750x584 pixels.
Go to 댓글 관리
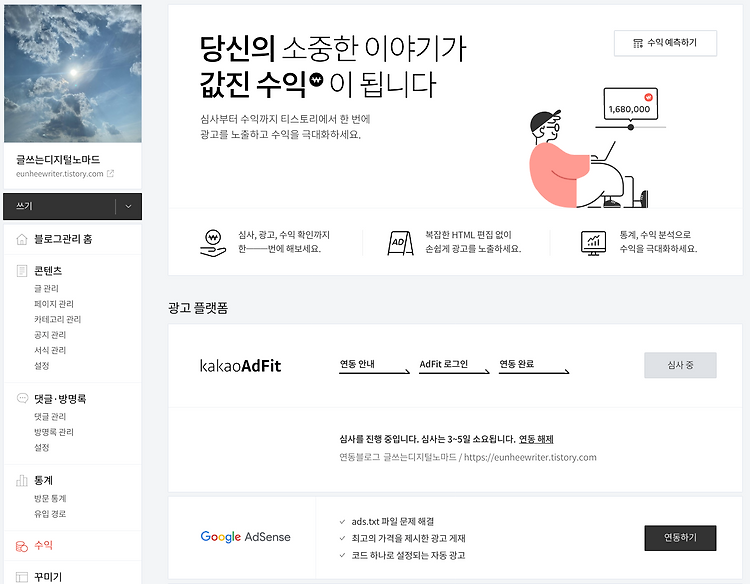coord(50,417)
